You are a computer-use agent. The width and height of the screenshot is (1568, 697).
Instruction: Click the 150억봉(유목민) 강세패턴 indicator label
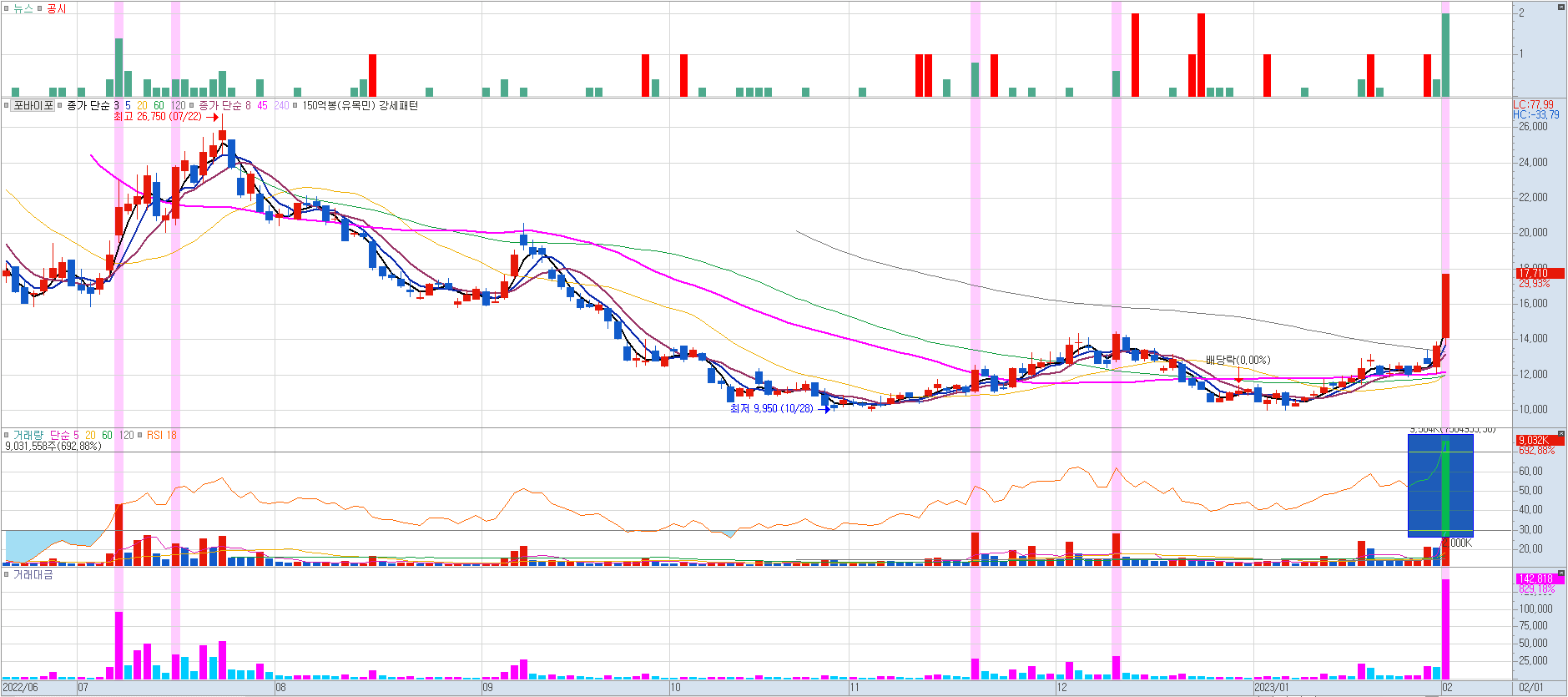[x=360, y=106]
